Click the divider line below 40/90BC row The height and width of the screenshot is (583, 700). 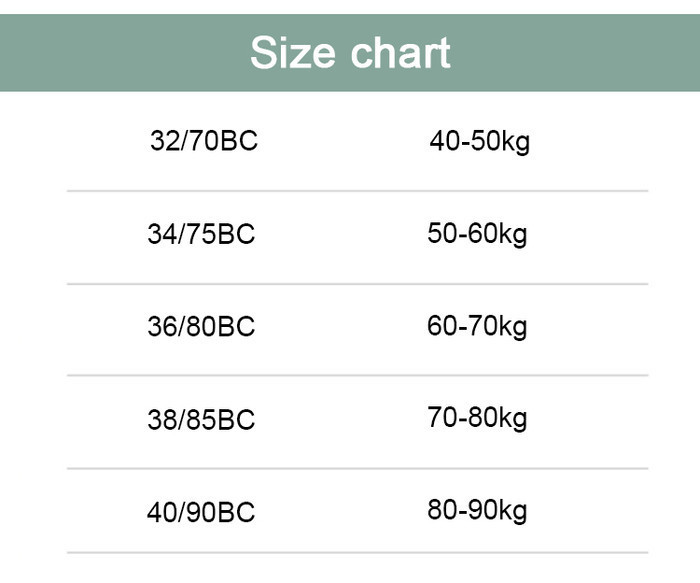coord(357,553)
